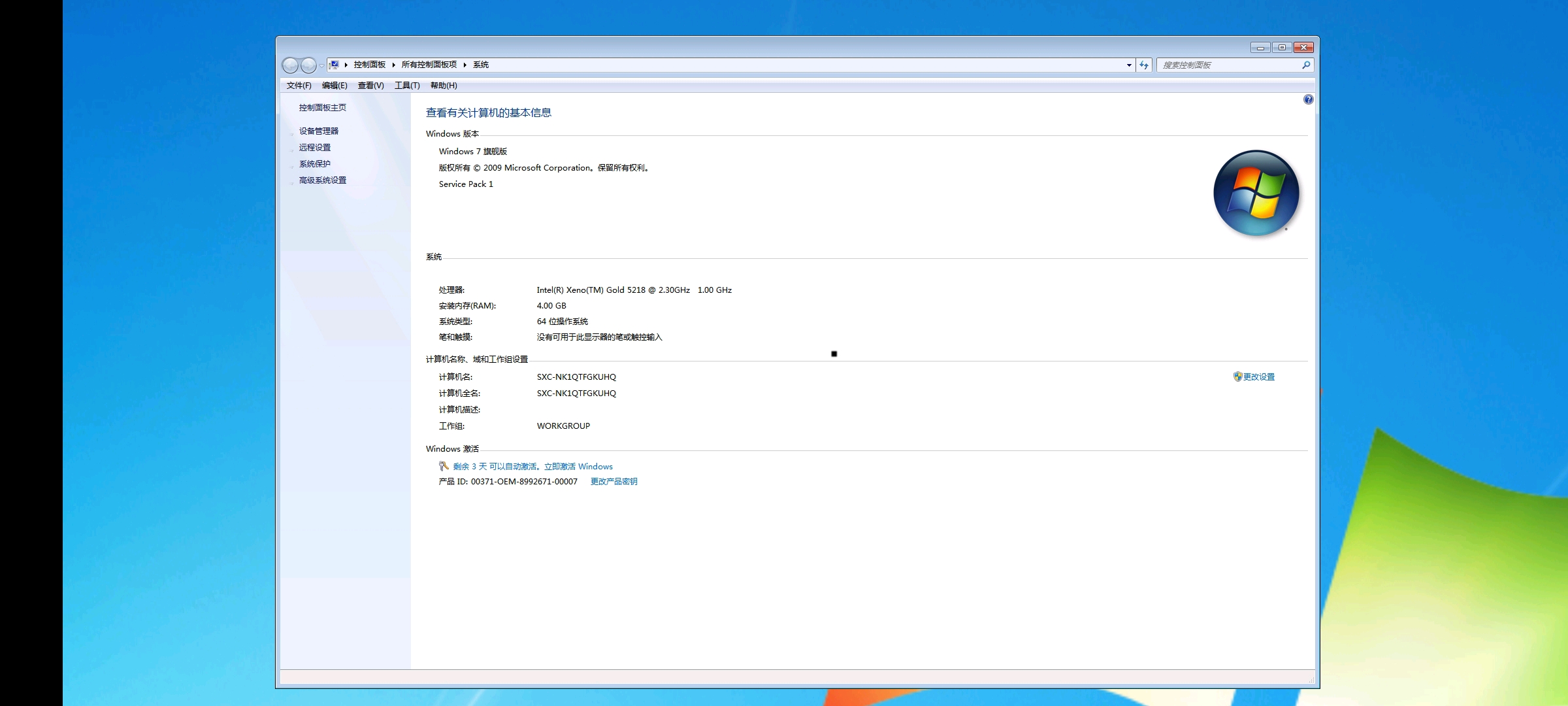Click the 更改设置 link
The image size is (1568, 706).
[x=1259, y=377]
